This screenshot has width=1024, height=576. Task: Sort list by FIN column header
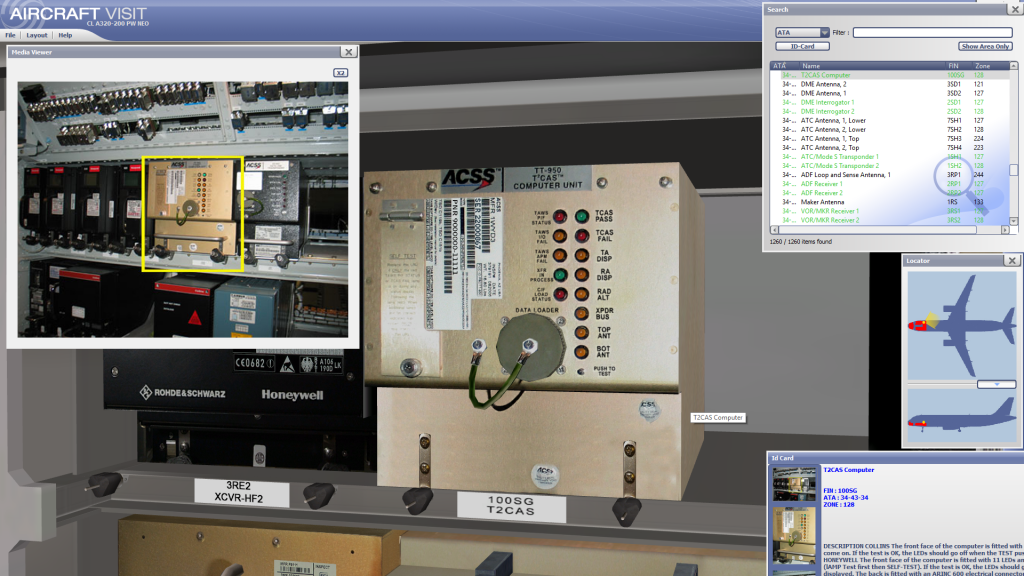[959, 66]
